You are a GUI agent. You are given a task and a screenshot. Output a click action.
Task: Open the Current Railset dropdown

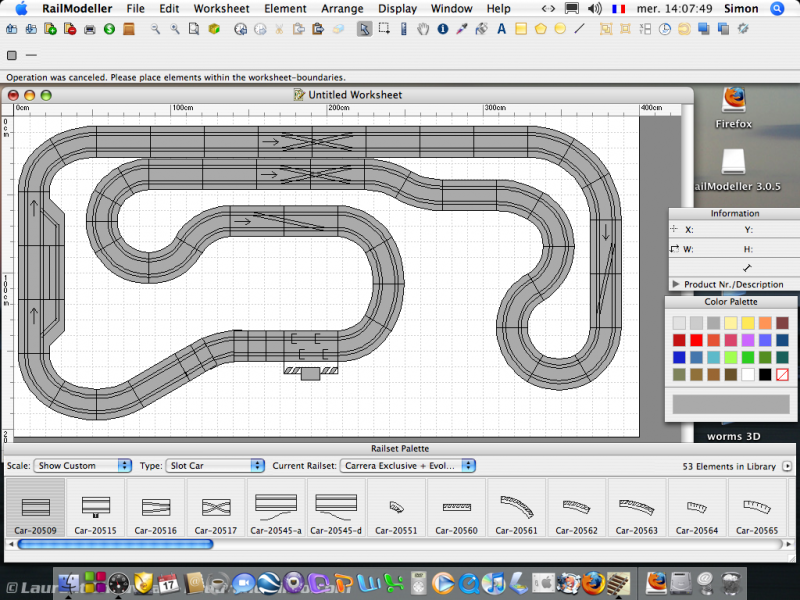click(x=407, y=466)
